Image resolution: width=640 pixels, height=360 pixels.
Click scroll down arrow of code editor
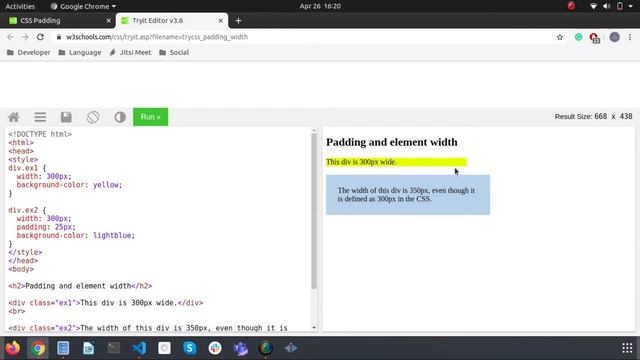[314, 327]
